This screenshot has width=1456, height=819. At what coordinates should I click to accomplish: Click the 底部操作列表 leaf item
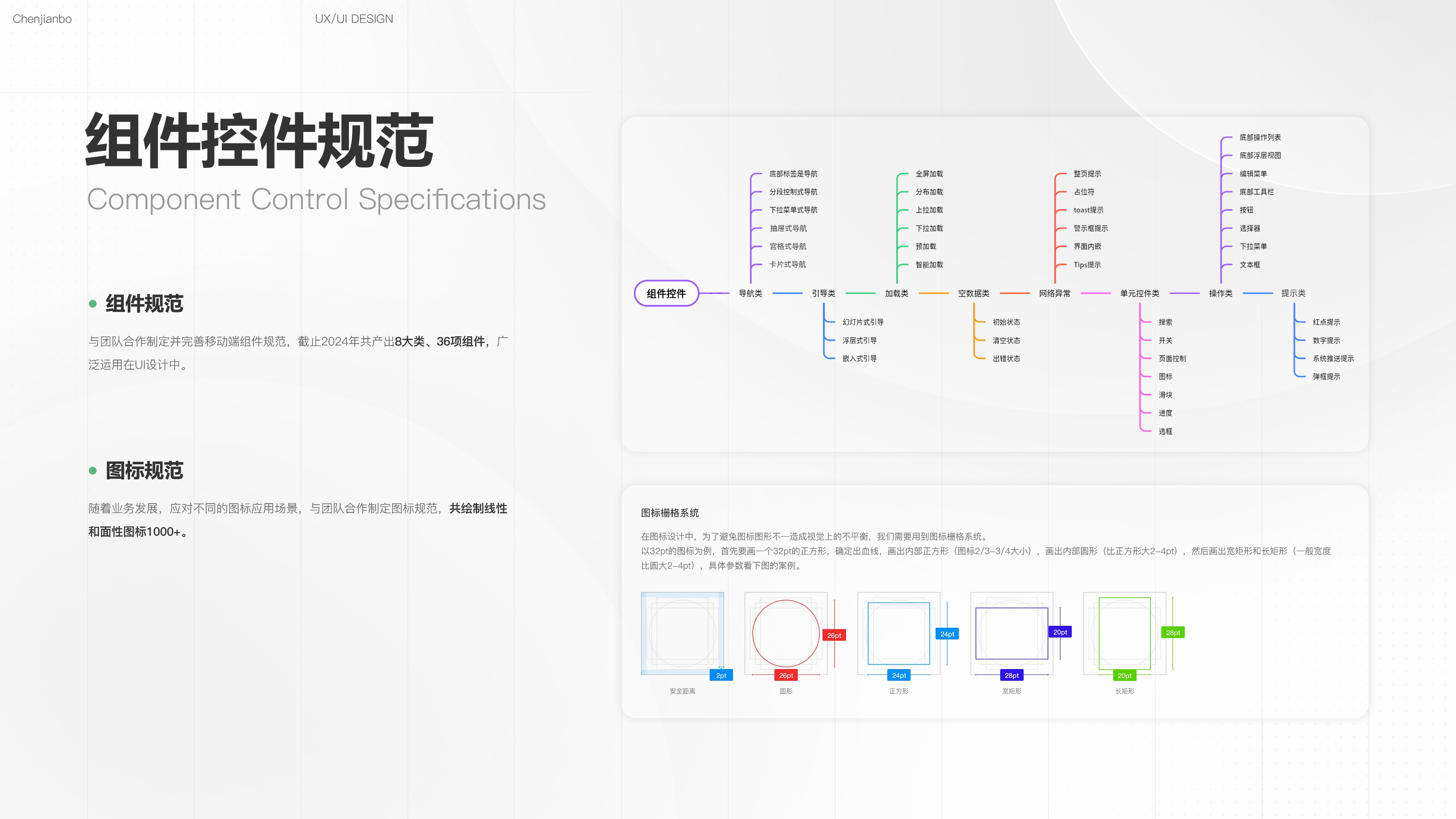(x=1259, y=137)
